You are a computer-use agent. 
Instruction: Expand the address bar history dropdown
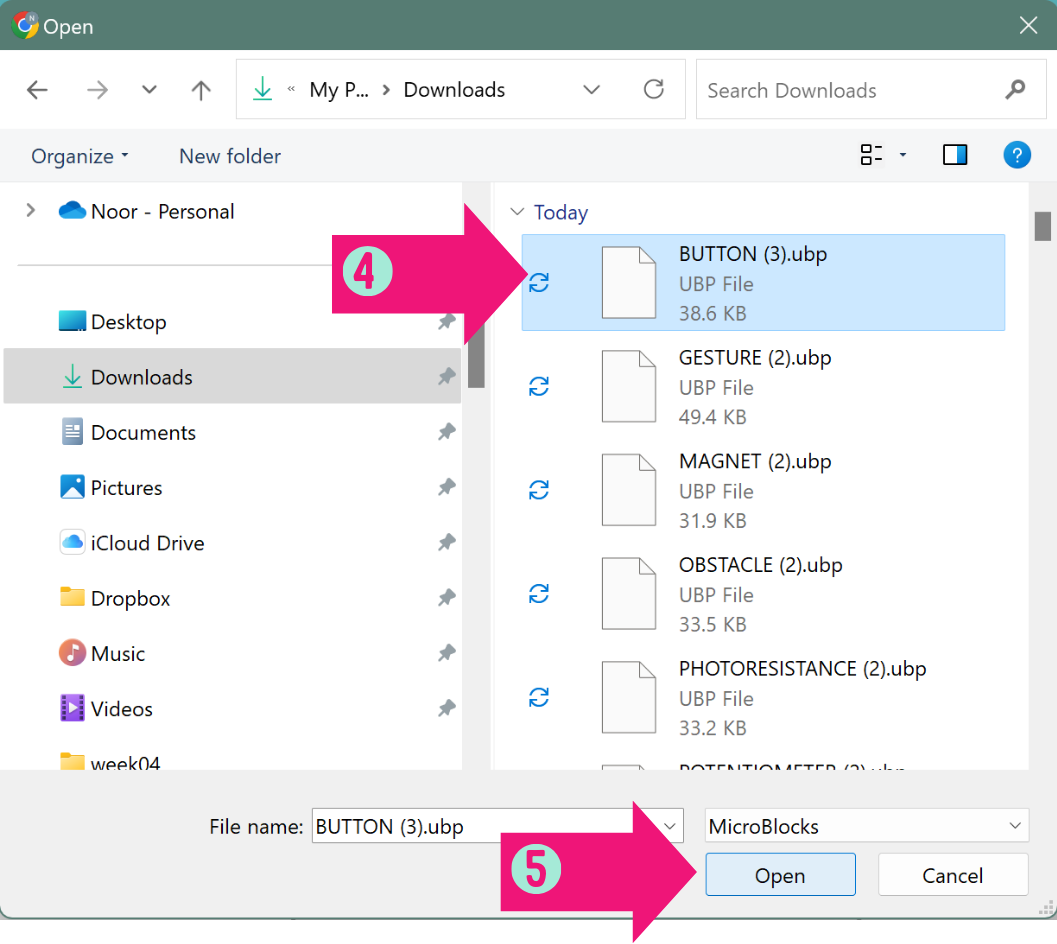pos(592,90)
